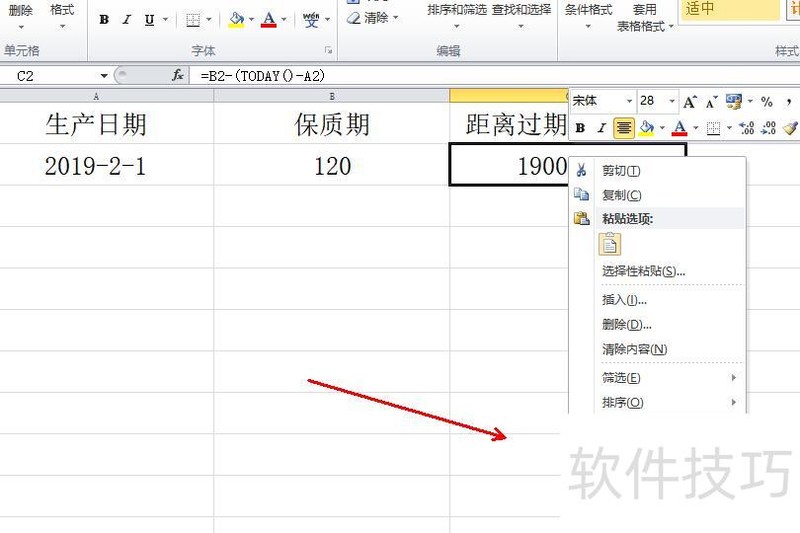Screen dimensions: 800x533
Task: Apply ribbon font color red A
Action: click(x=269, y=20)
